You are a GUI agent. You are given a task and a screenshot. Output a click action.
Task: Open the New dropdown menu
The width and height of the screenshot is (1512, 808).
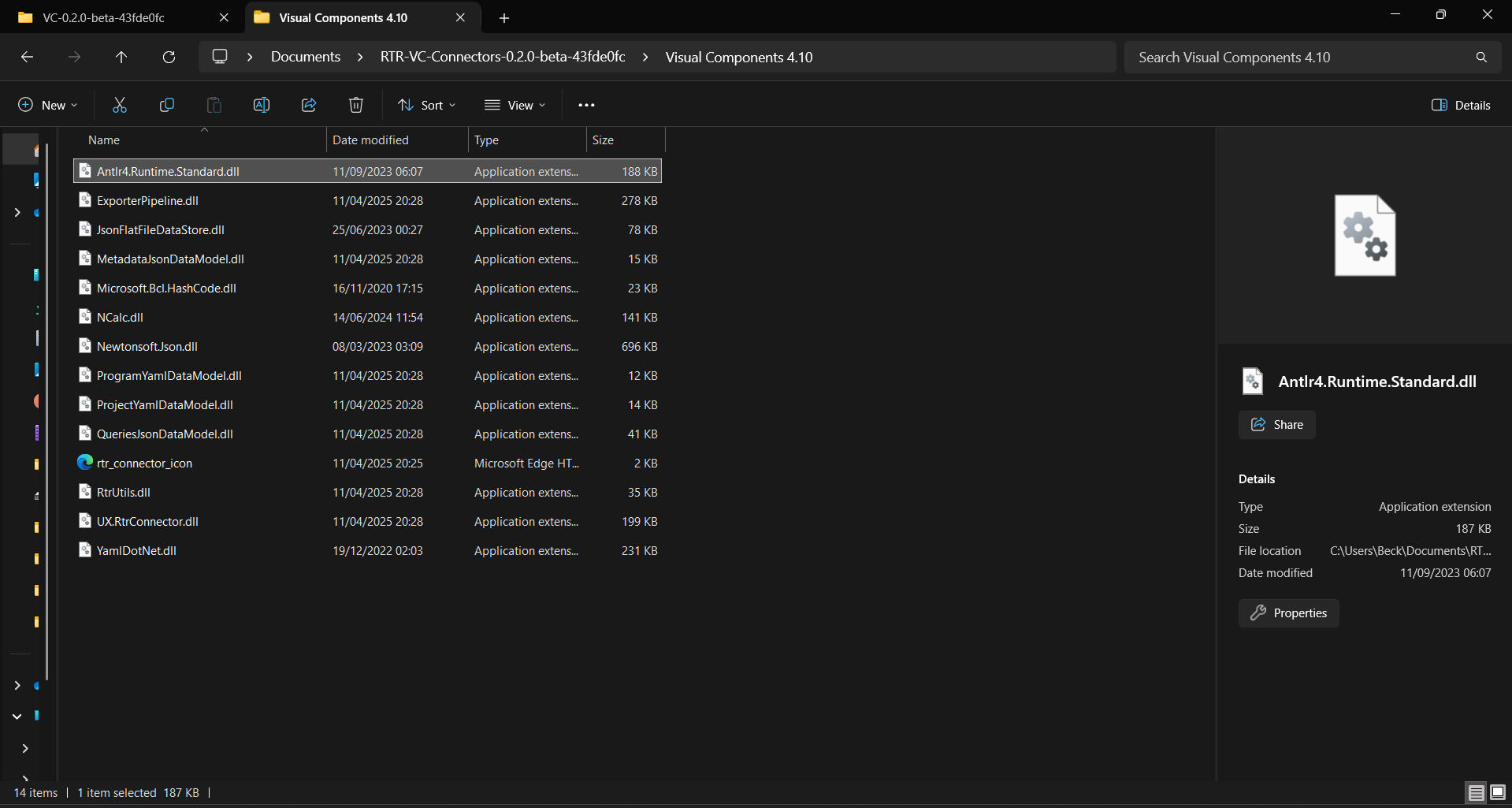47,105
